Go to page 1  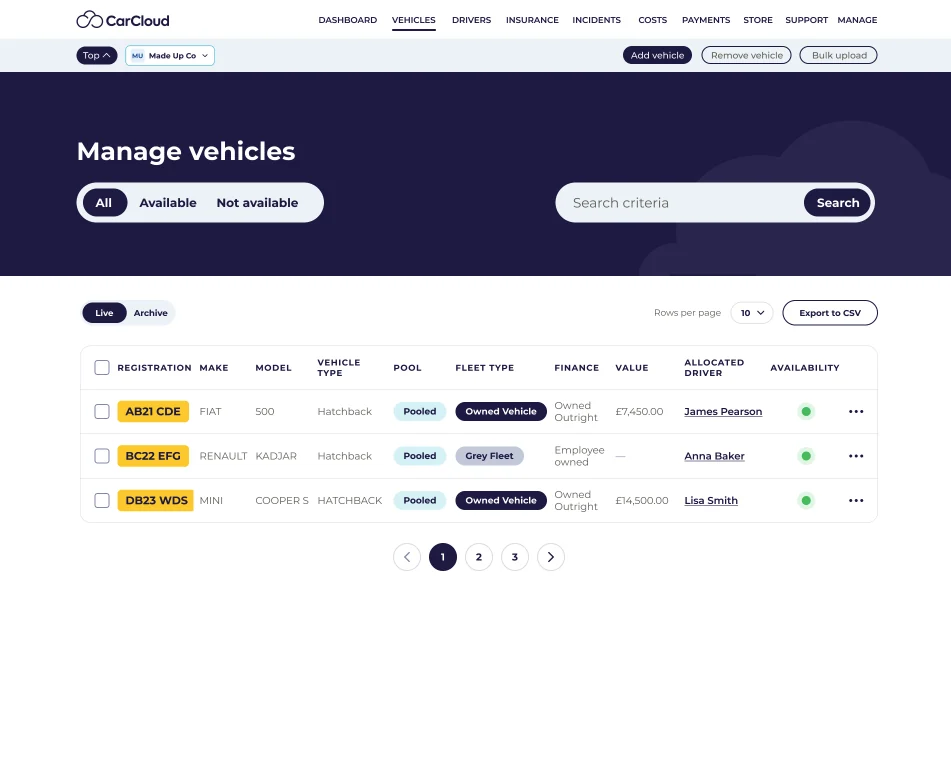[443, 557]
